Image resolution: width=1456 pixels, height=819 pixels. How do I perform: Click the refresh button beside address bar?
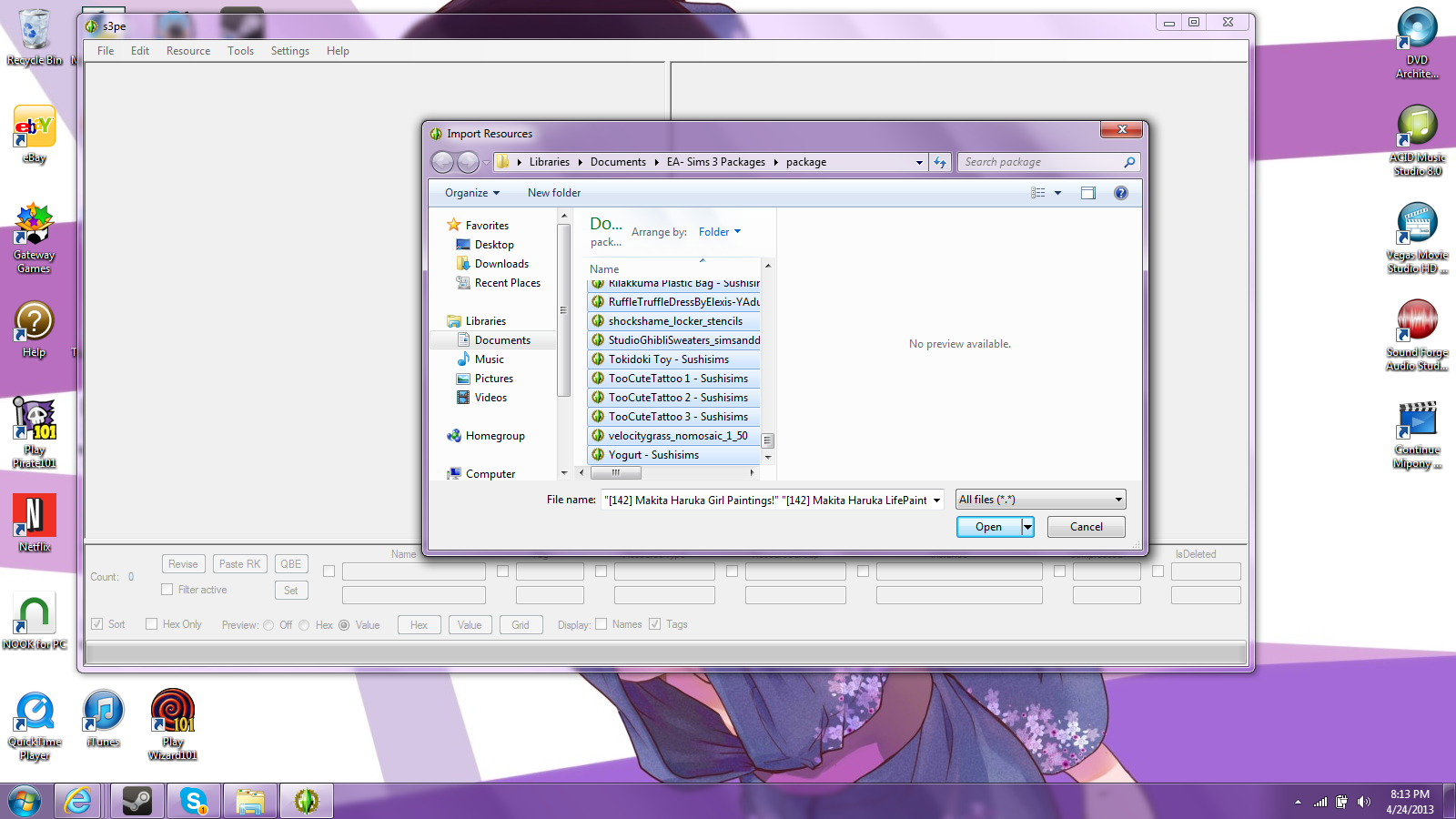pos(940,162)
